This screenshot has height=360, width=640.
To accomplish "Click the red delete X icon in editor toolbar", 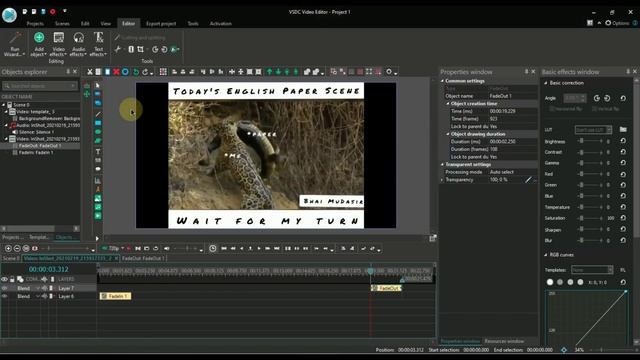I will click(116, 72).
